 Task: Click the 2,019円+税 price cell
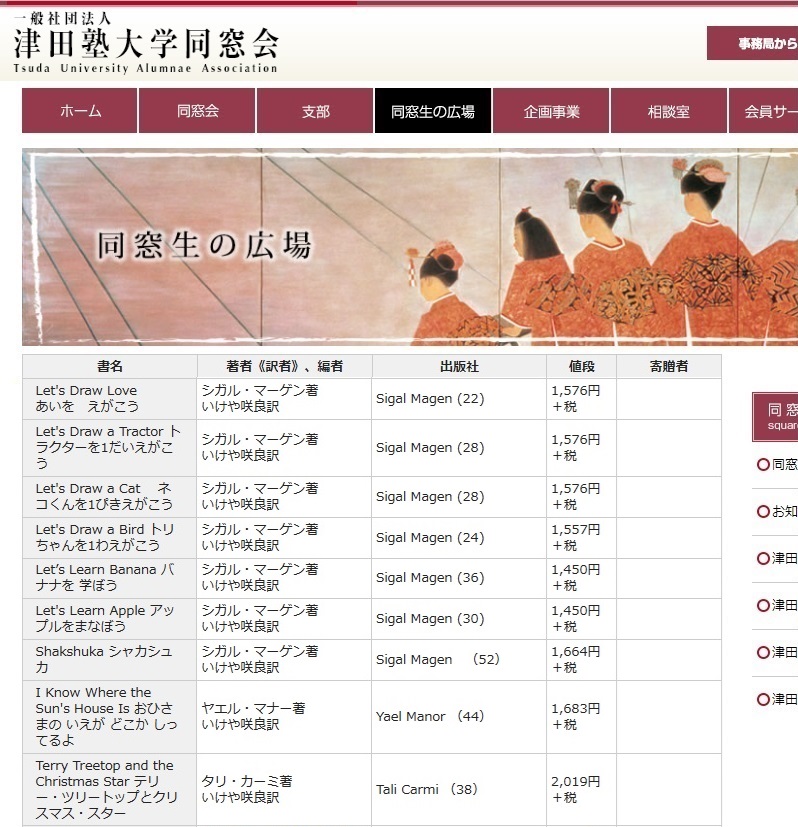click(581, 790)
